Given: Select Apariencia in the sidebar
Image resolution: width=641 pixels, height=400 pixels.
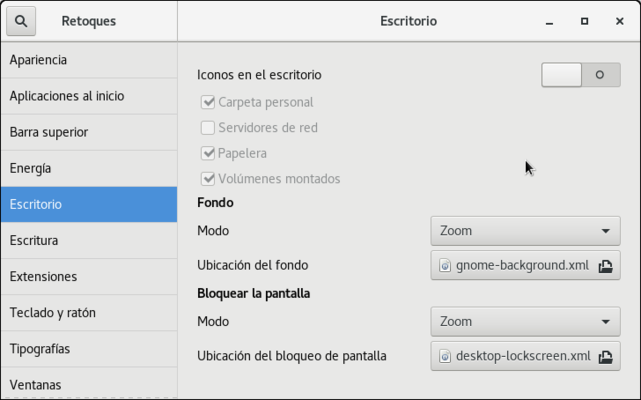Looking at the screenshot, I should (88, 60).
